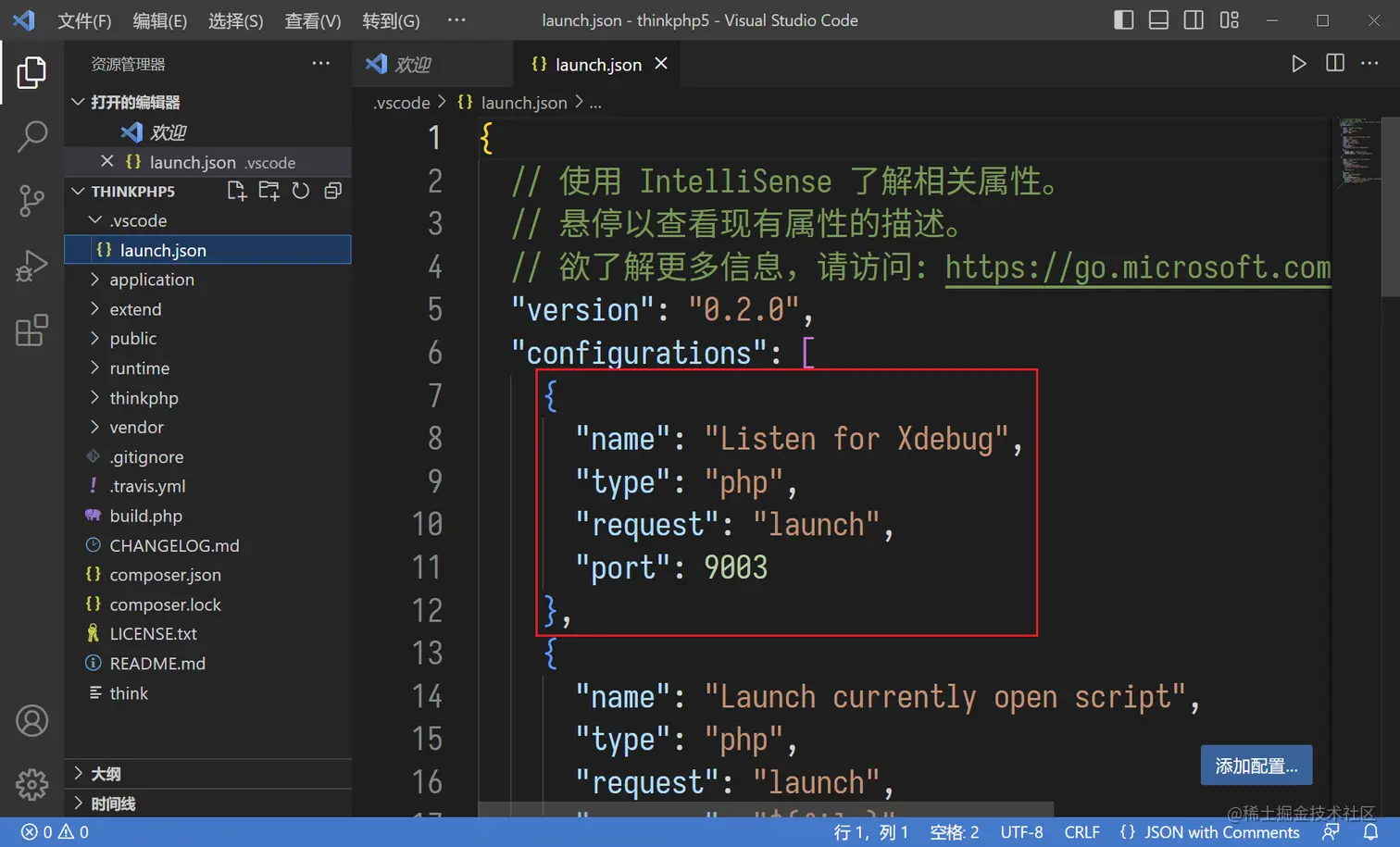Click the Run play icon in editor toolbar
This screenshot has height=847, width=1400.
1299,63
